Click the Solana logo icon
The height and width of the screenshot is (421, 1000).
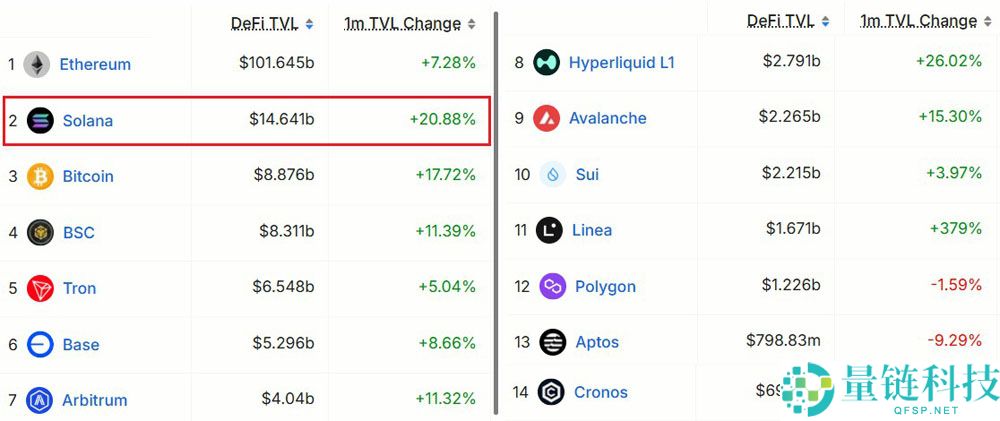click(x=41, y=121)
